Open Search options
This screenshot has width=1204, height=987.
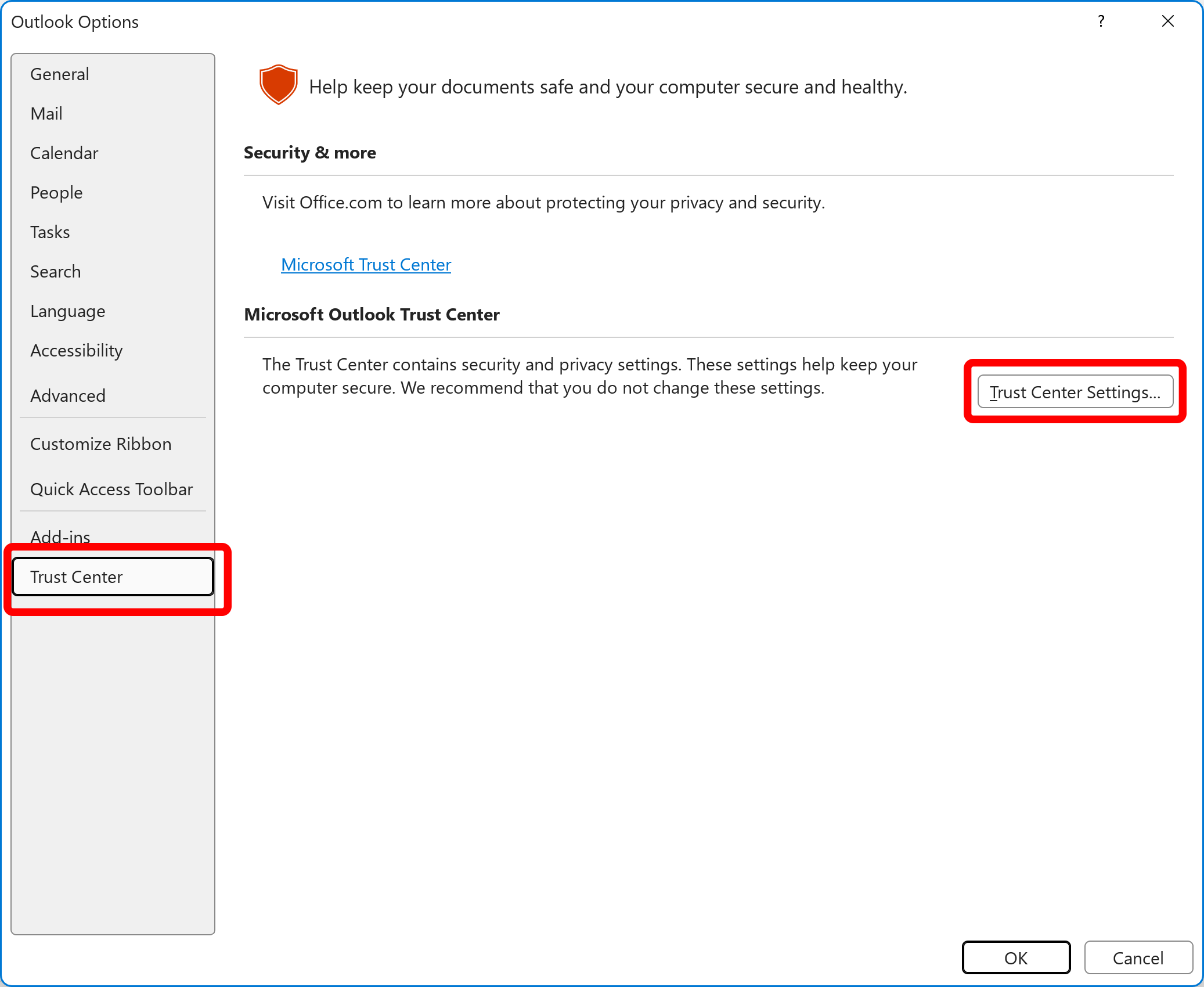point(113,272)
